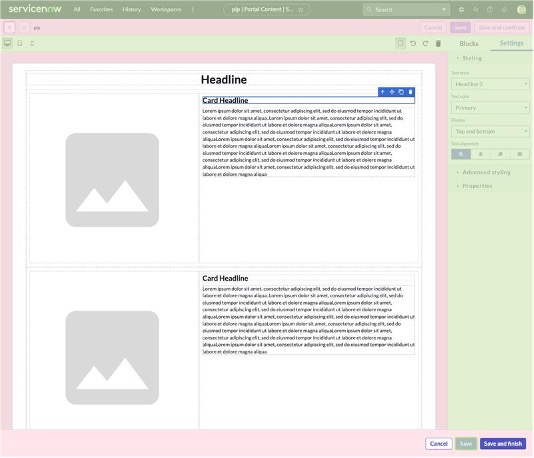
Task: Open the help icon in header
Action: point(490,10)
